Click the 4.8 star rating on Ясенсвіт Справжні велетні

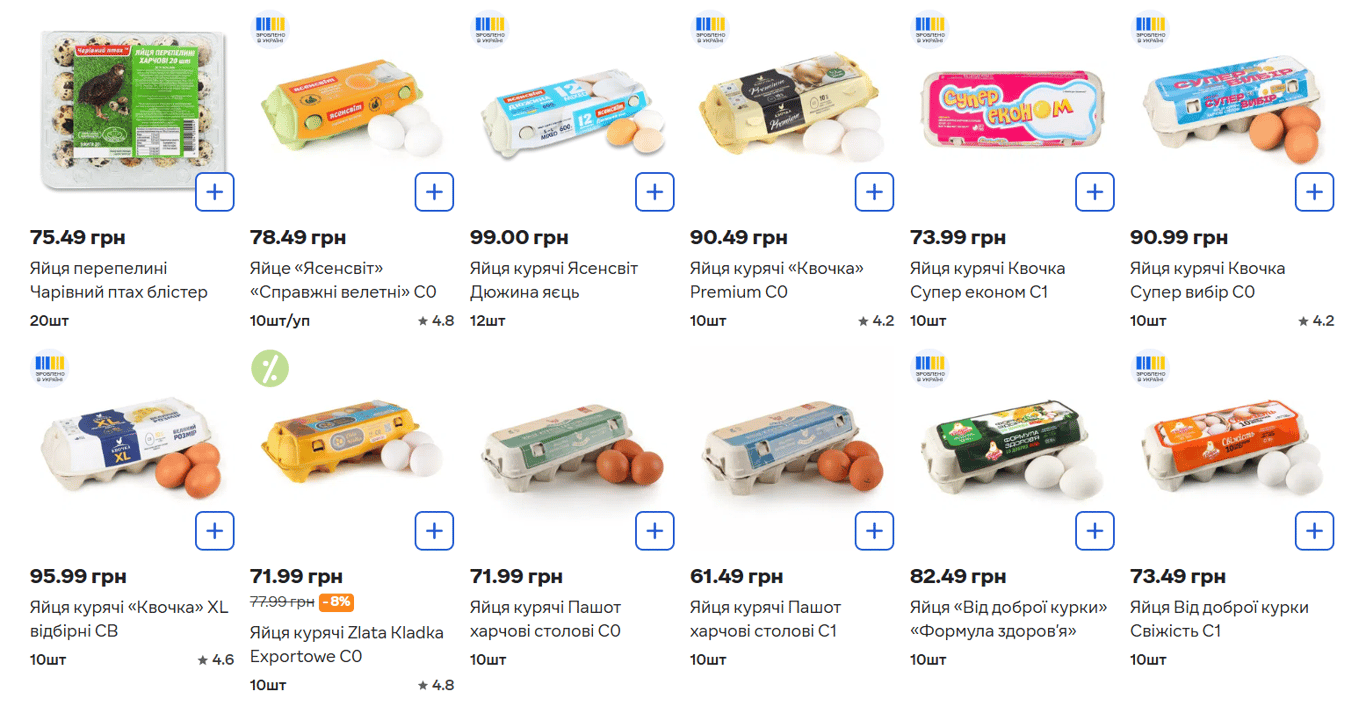click(x=436, y=321)
